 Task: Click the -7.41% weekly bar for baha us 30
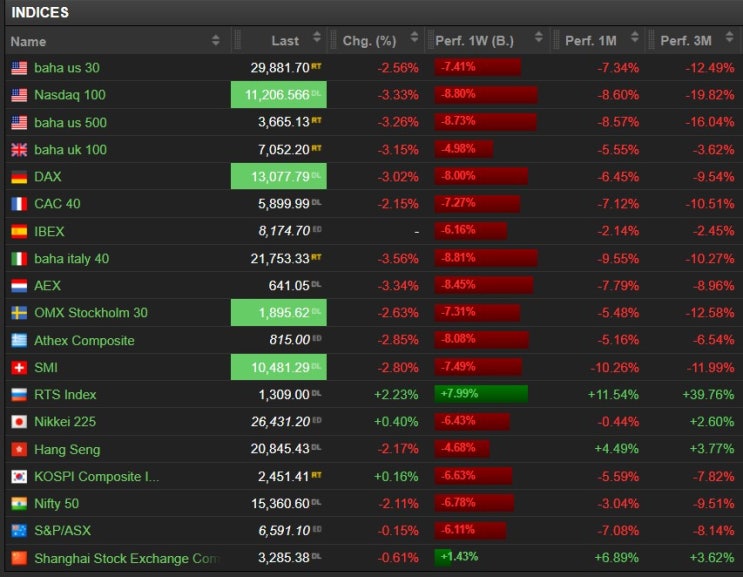(x=478, y=67)
